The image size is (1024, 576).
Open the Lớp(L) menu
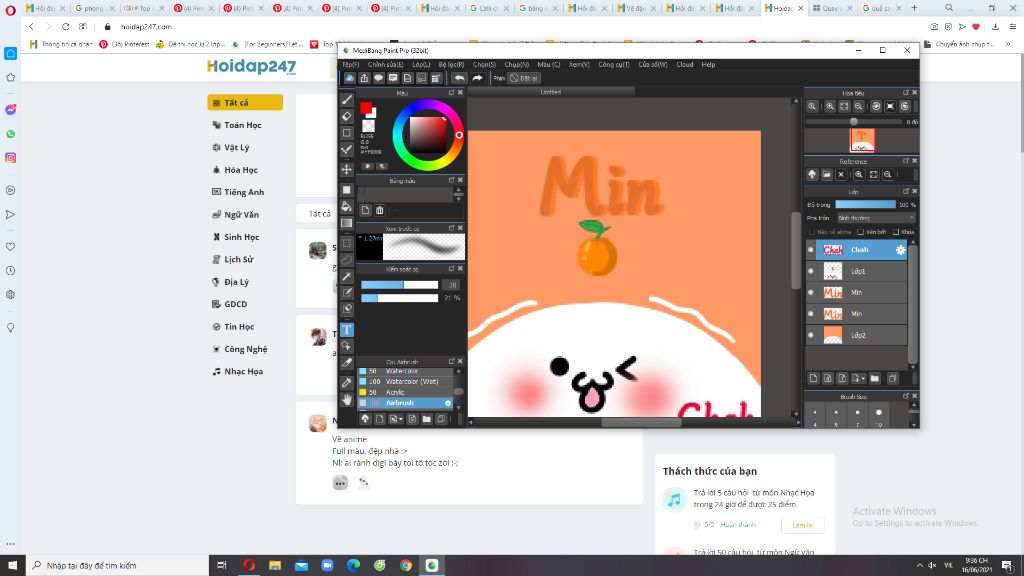(421, 64)
